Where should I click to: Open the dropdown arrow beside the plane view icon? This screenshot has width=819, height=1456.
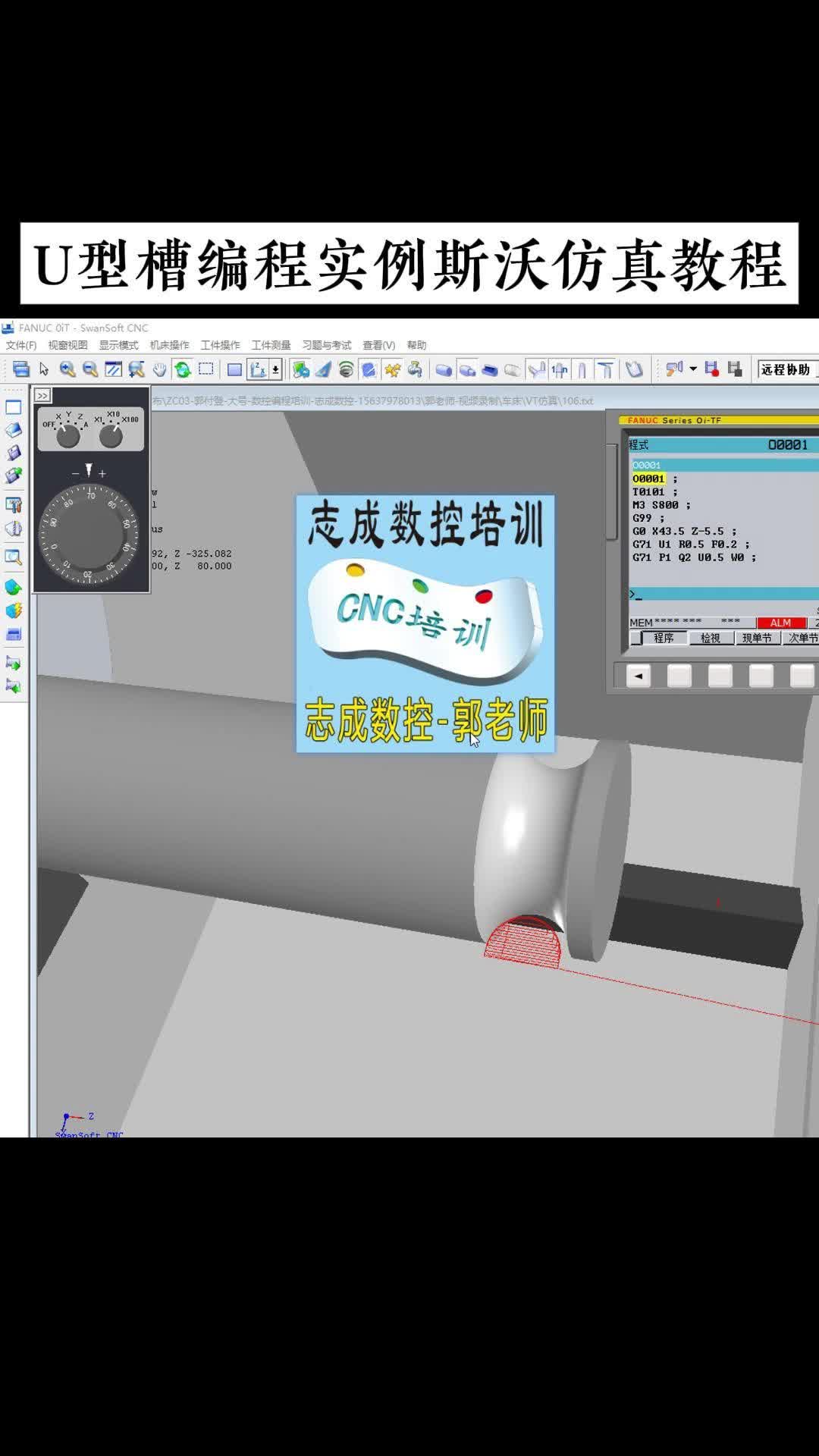(x=275, y=369)
